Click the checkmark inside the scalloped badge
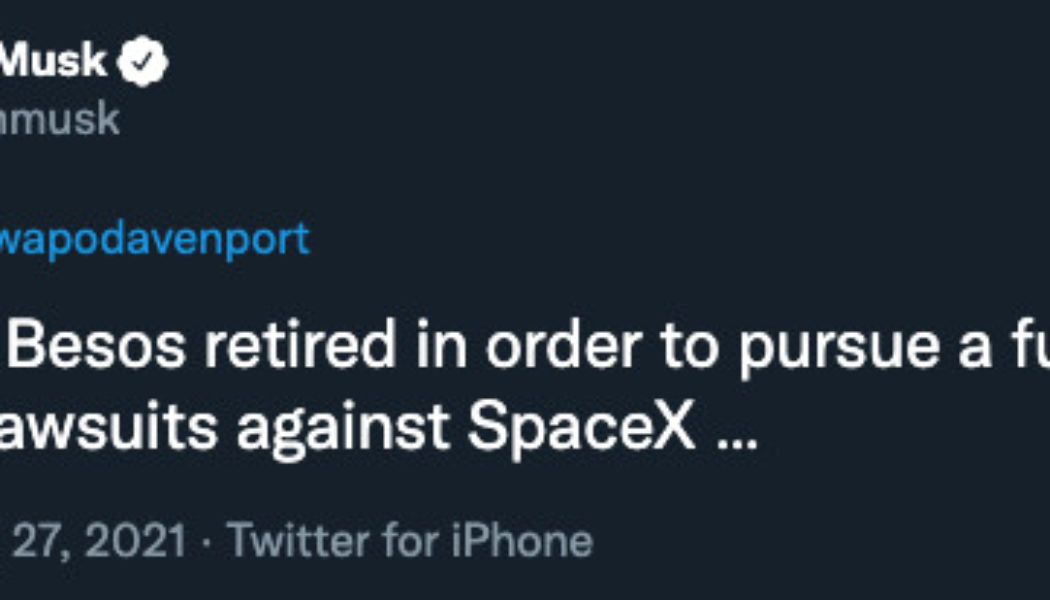Image resolution: width=1050 pixels, height=600 pixels. pos(140,60)
